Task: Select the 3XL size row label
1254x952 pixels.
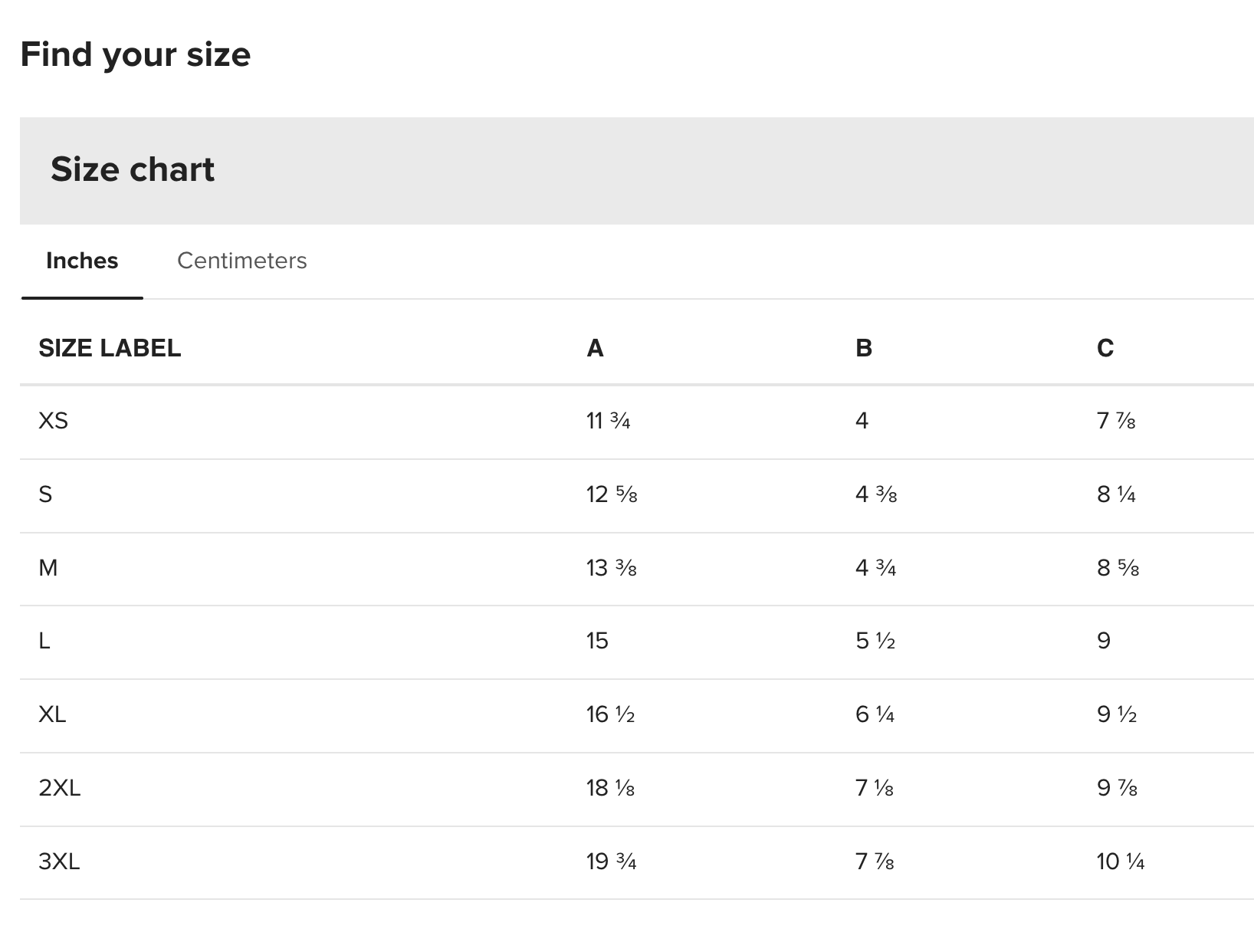Action: [59, 862]
